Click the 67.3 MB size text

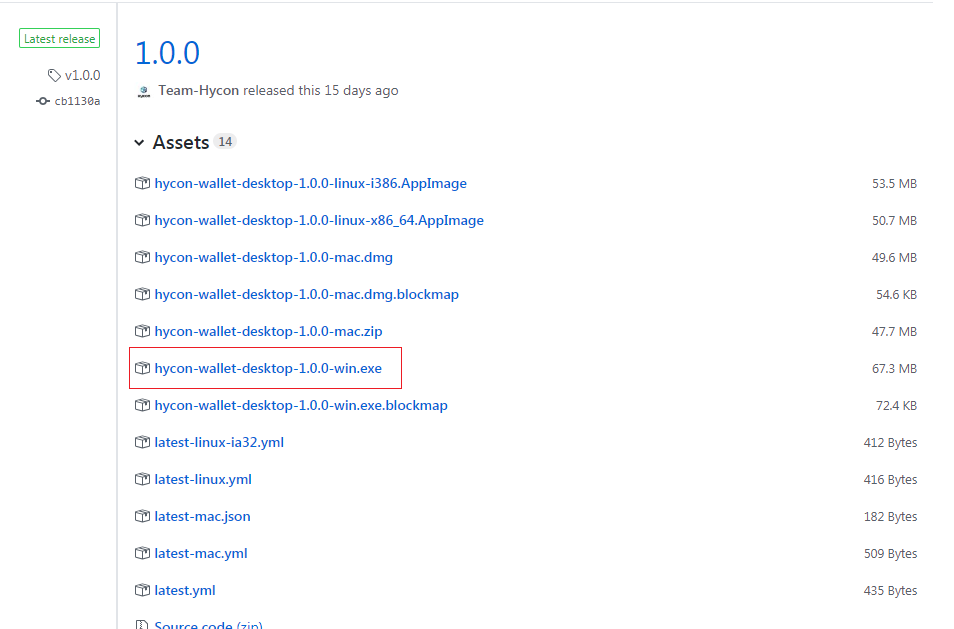(x=894, y=369)
